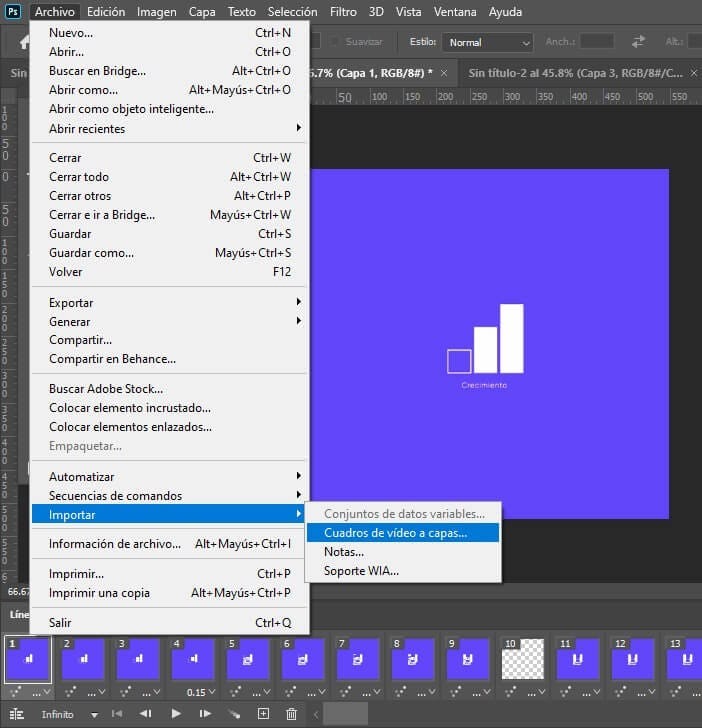Click Salir to quit Photoshop
Viewport: 702px width, 728px height.
(170, 623)
